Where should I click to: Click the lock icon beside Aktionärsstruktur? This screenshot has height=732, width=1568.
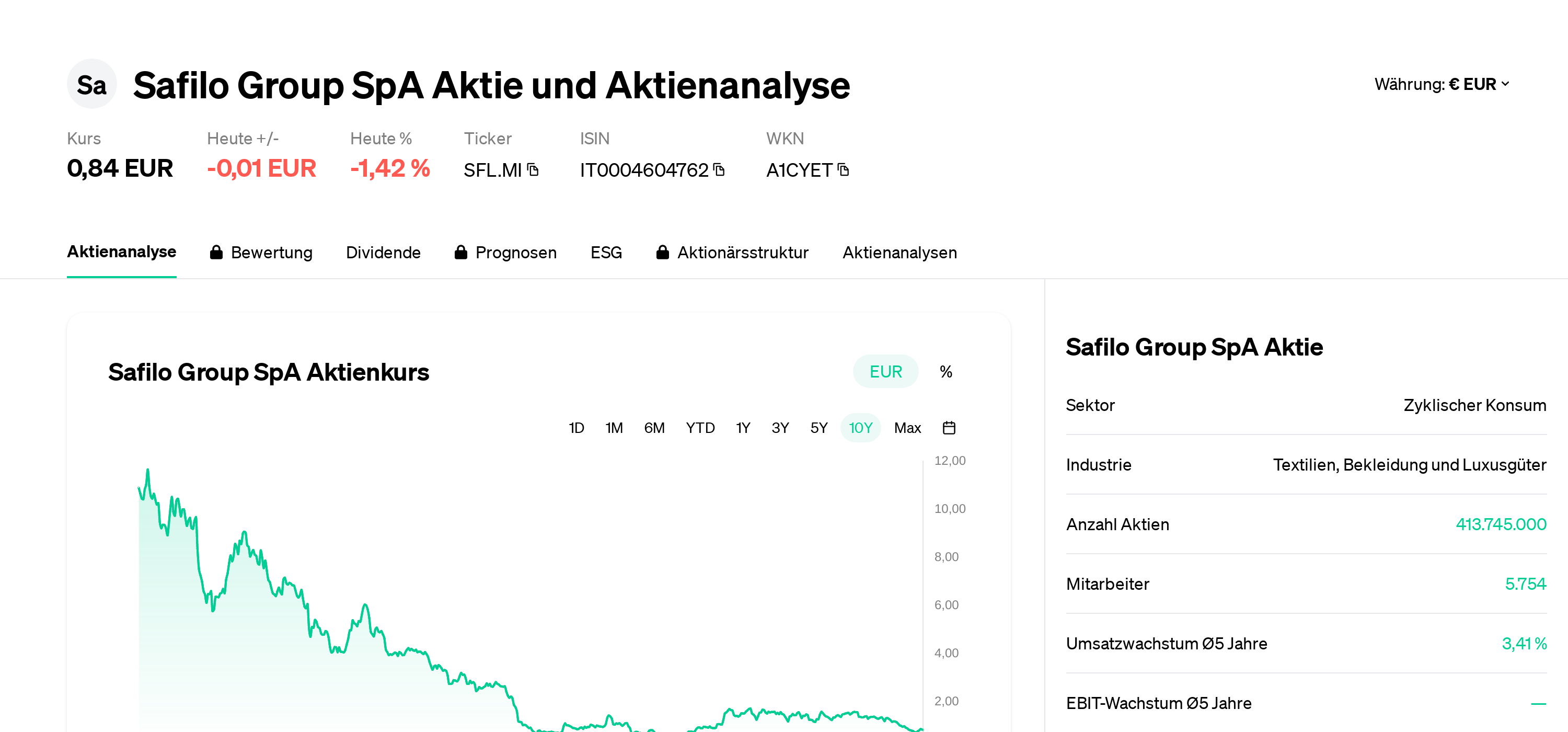pyautogui.click(x=662, y=252)
